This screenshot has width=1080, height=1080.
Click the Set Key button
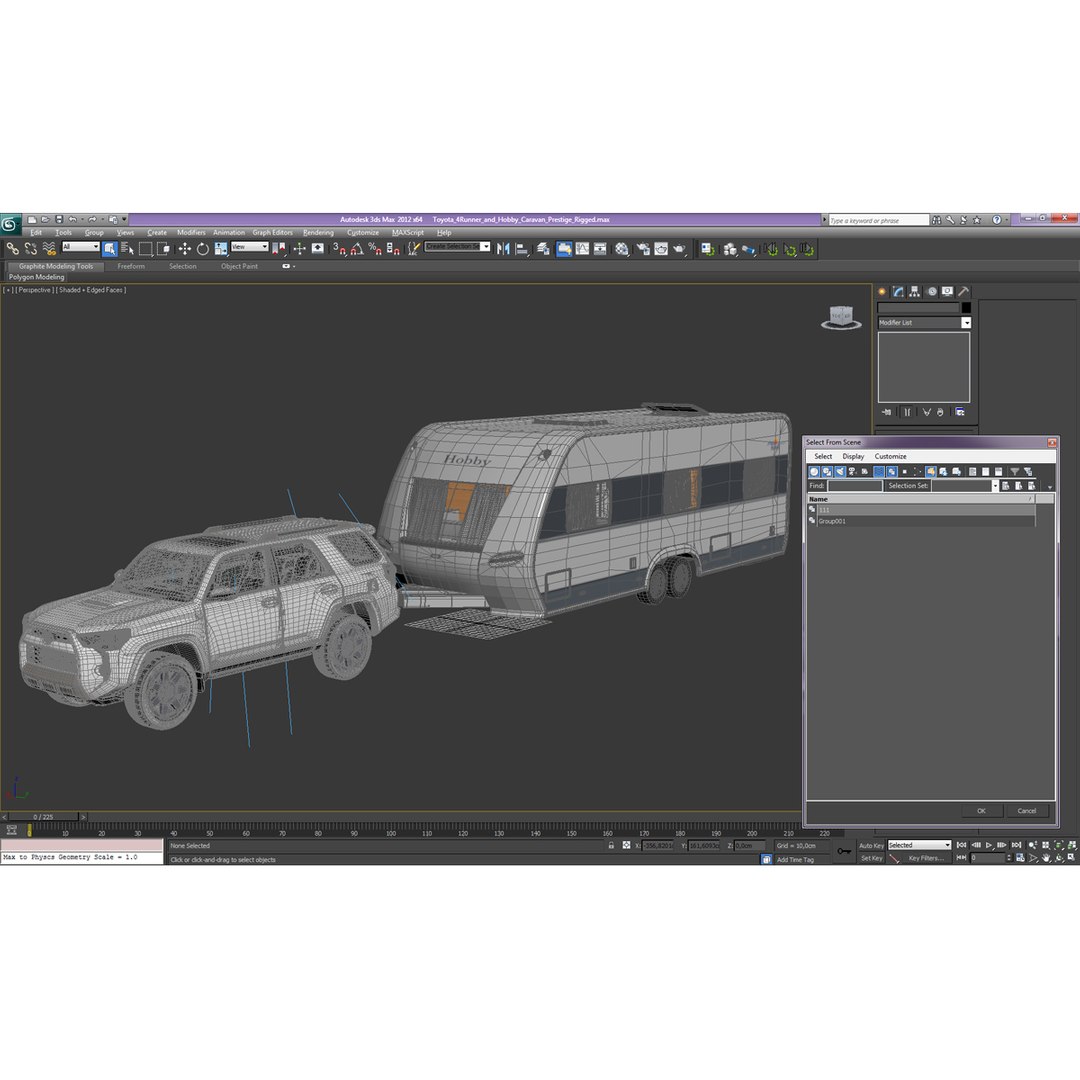click(871, 858)
